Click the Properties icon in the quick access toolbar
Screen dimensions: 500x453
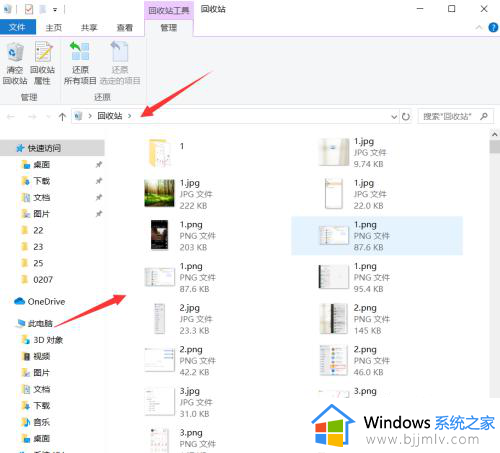click(29, 9)
